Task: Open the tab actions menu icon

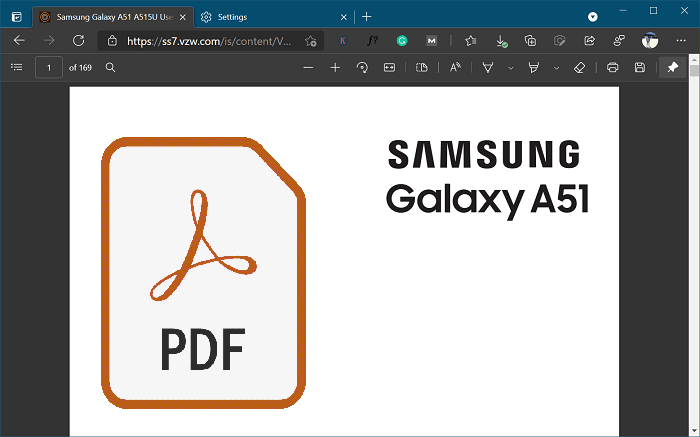Action: [x=17, y=17]
